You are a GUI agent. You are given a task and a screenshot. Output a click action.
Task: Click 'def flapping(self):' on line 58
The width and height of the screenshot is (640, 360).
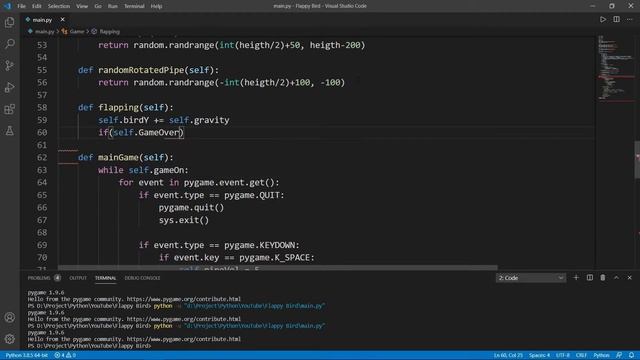click(x=126, y=108)
